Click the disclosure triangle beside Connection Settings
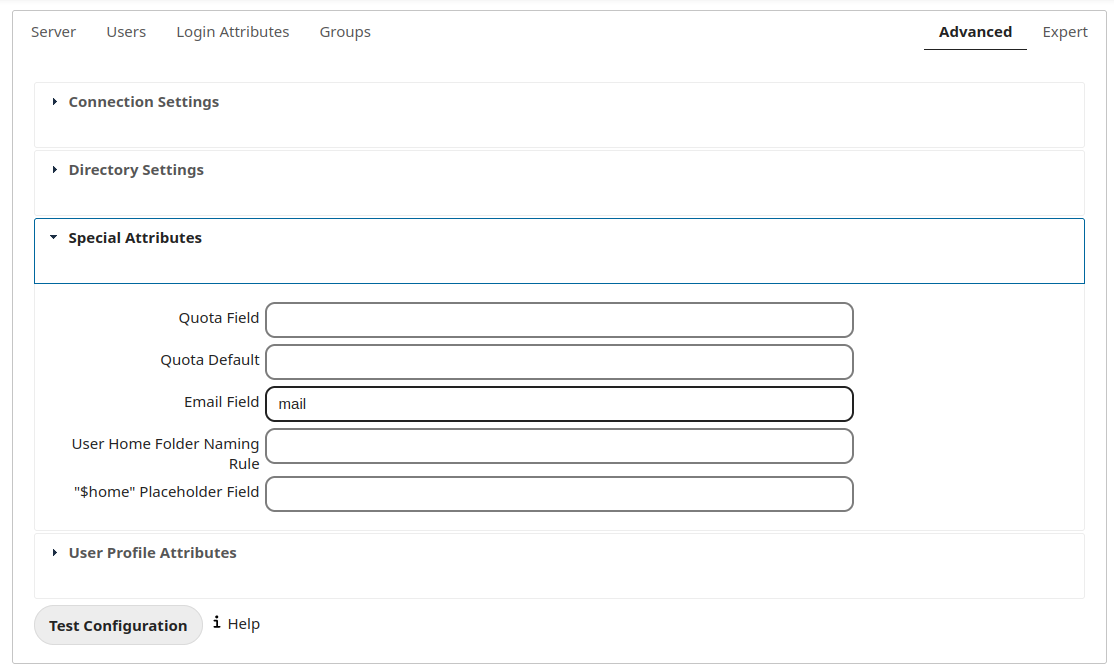 click(55, 102)
